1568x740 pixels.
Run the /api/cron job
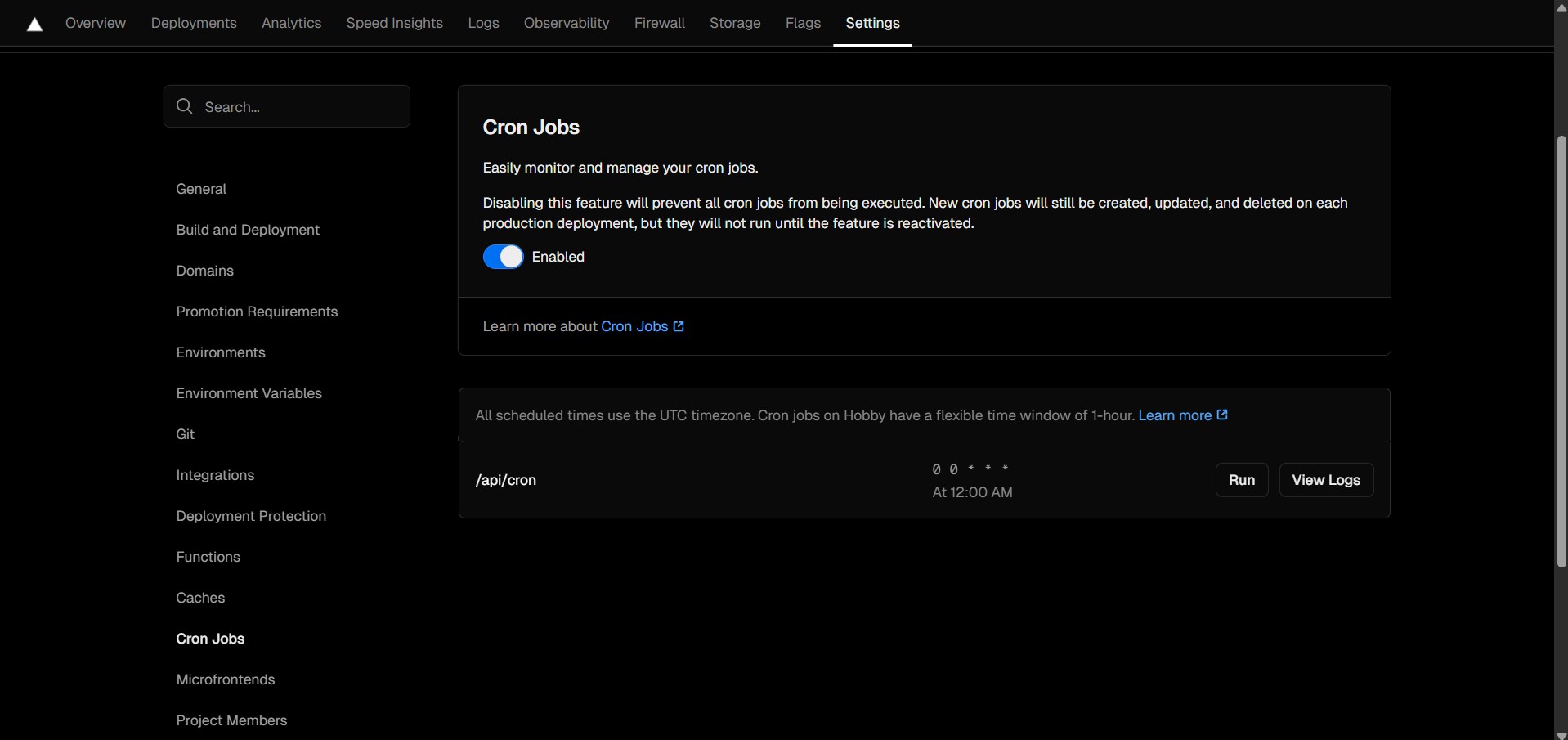[1241, 480]
